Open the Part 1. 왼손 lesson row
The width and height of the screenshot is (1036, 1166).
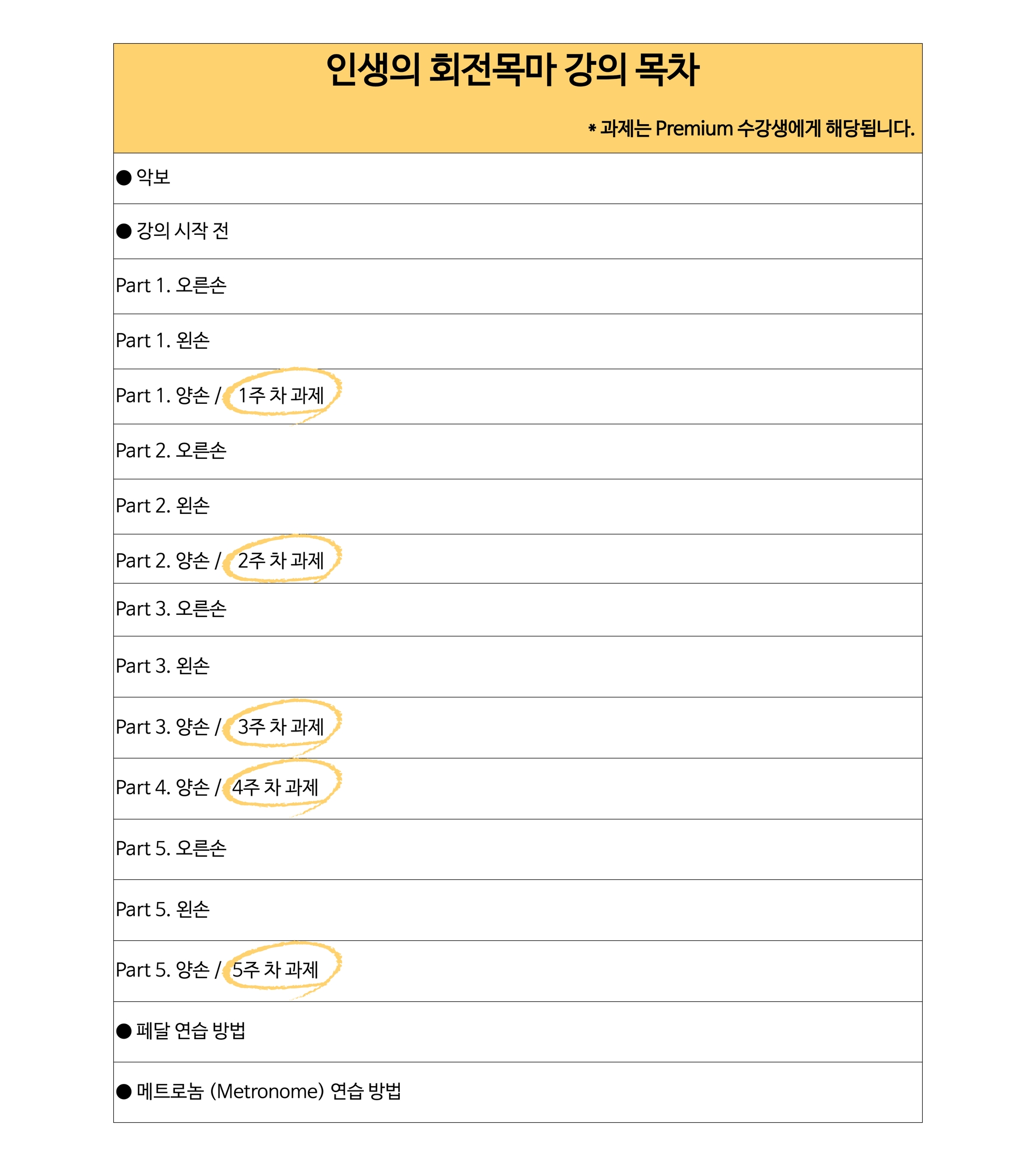[163, 341]
